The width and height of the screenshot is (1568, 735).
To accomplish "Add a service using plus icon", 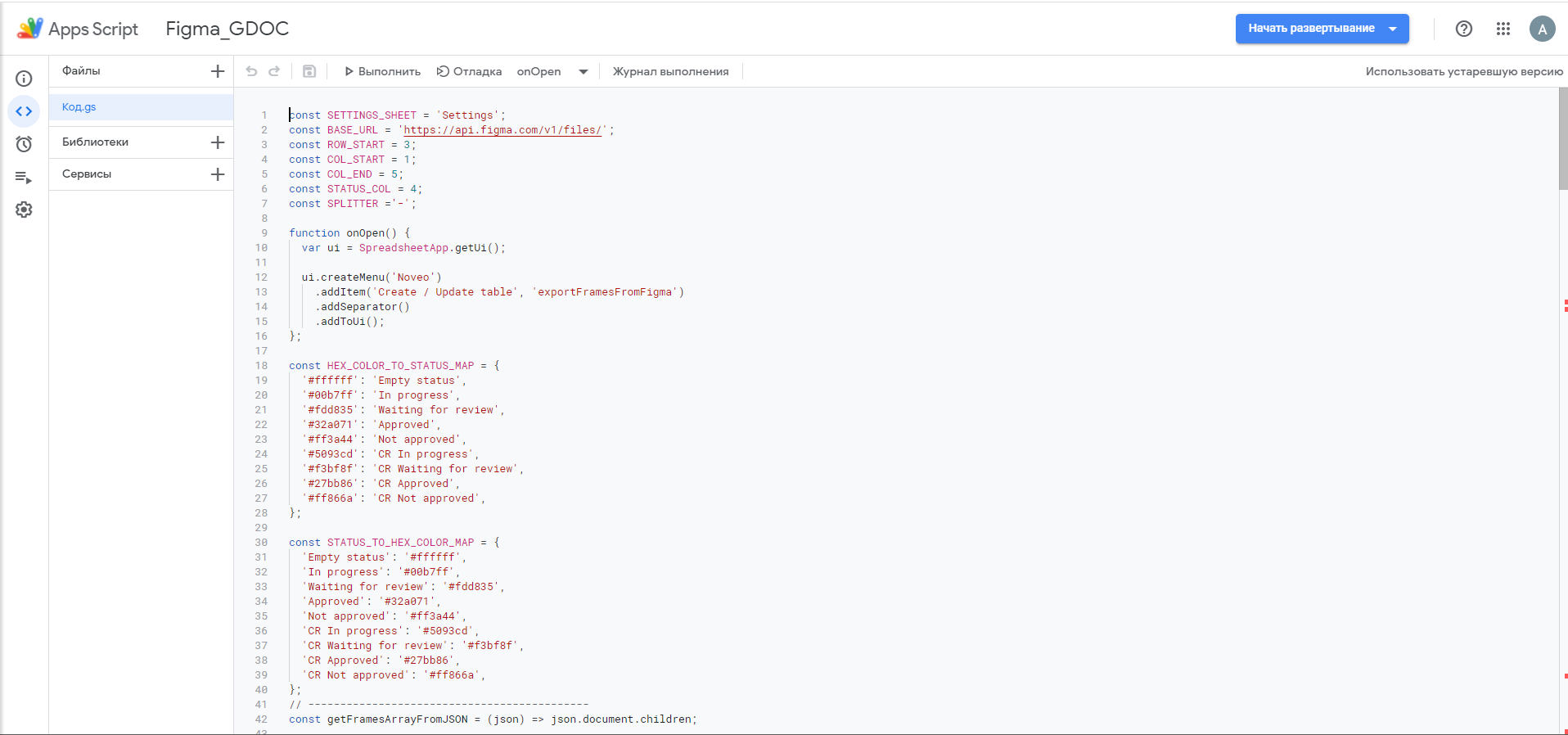I will point(218,174).
